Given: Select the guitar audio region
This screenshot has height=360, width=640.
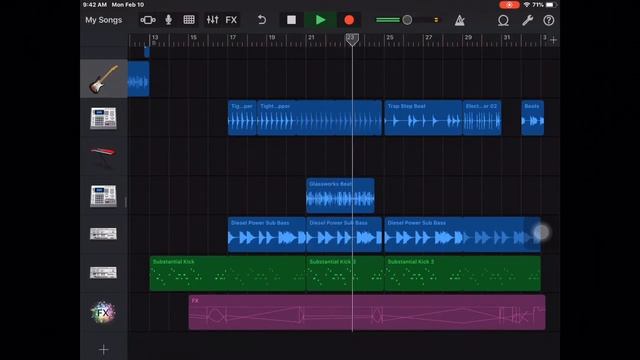Looking at the screenshot, I should click(x=139, y=79).
